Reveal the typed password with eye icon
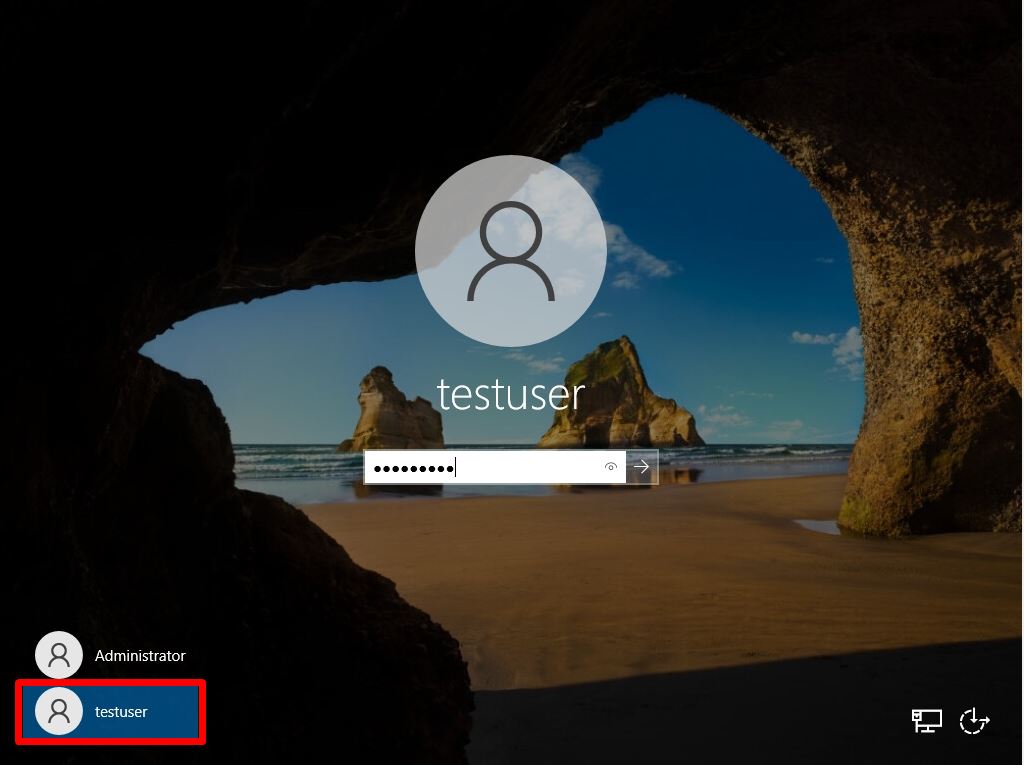Image resolution: width=1024 pixels, height=765 pixels. pyautogui.click(x=611, y=466)
